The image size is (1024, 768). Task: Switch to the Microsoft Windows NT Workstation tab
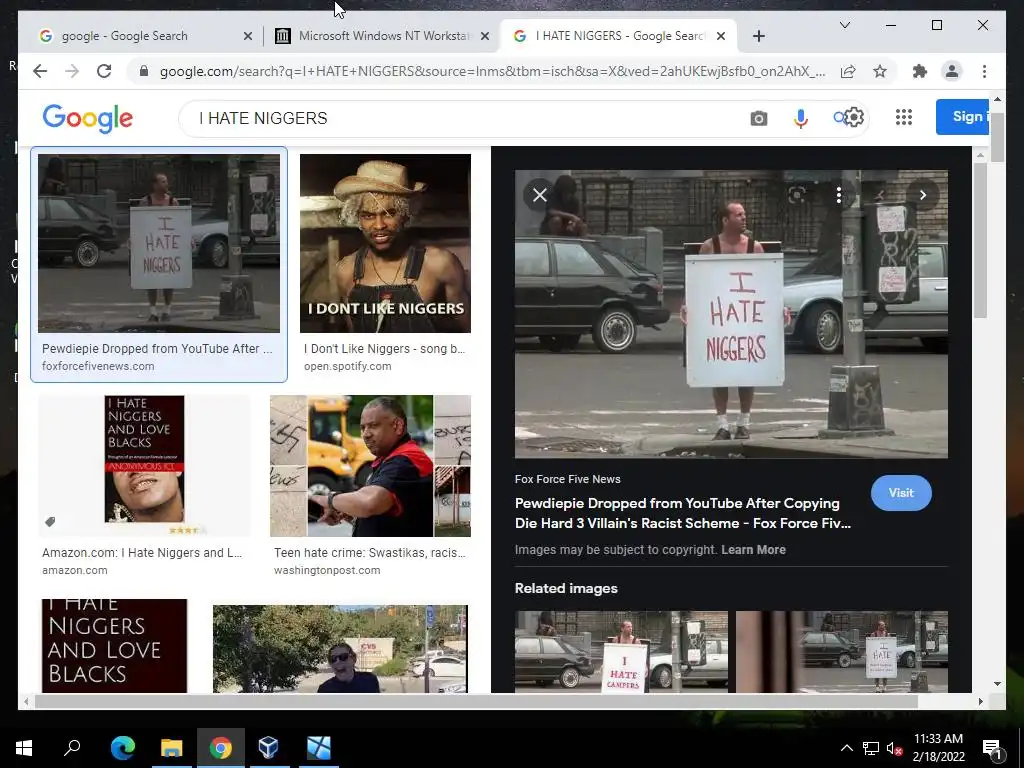coord(383,36)
